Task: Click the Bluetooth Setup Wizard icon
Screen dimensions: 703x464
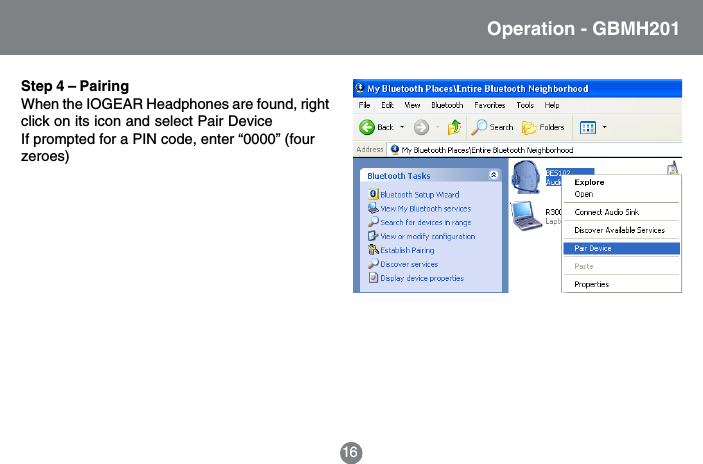Action: click(x=373, y=194)
